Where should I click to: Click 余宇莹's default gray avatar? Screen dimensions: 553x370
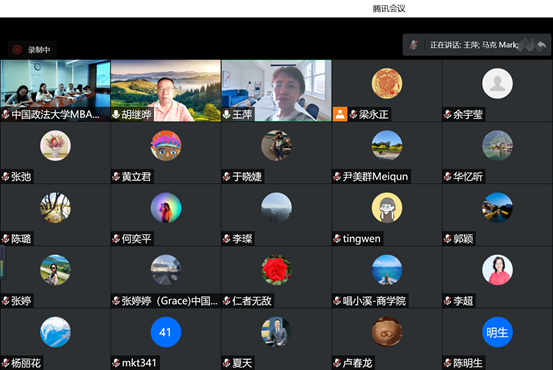pos(497,84)
